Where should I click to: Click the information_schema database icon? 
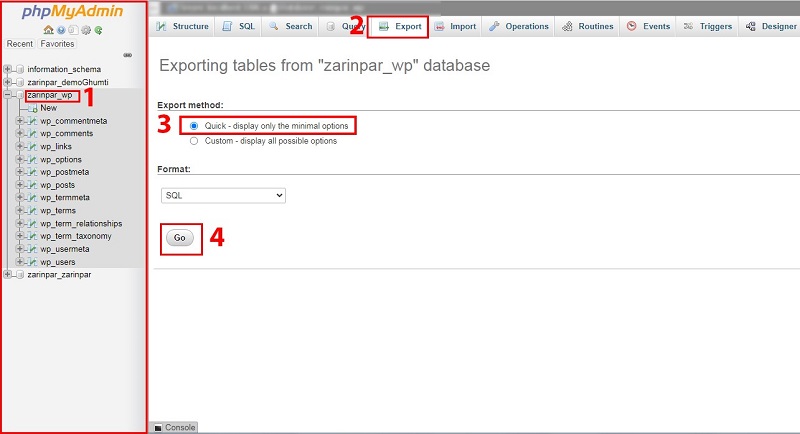pos(19,69)
